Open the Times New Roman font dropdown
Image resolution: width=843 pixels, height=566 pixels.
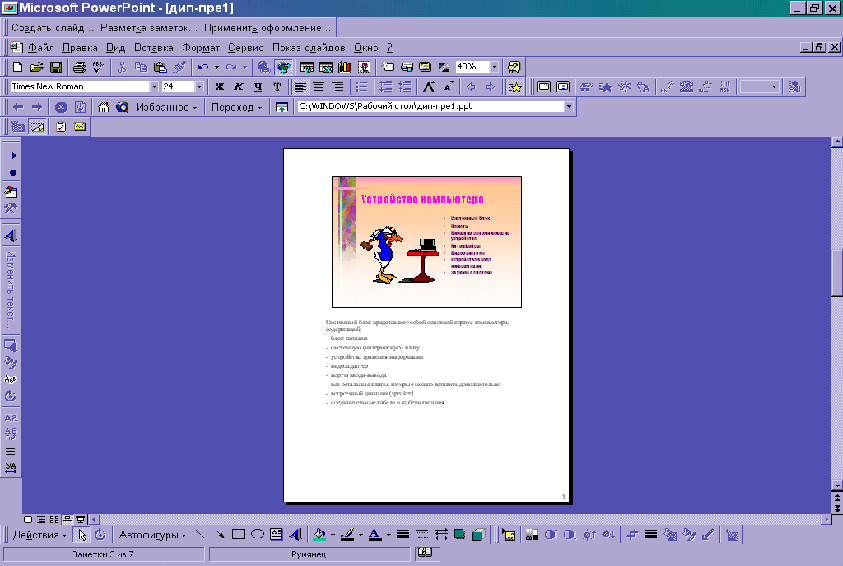coord(152,87)
